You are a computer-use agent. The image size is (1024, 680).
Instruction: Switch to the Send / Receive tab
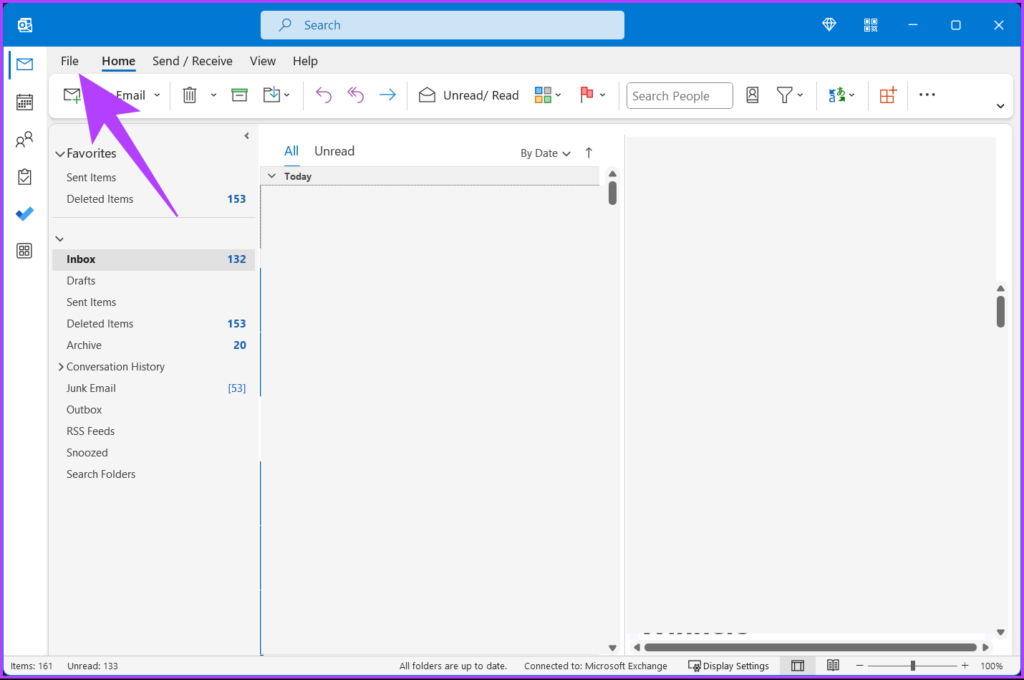(192, 61)
